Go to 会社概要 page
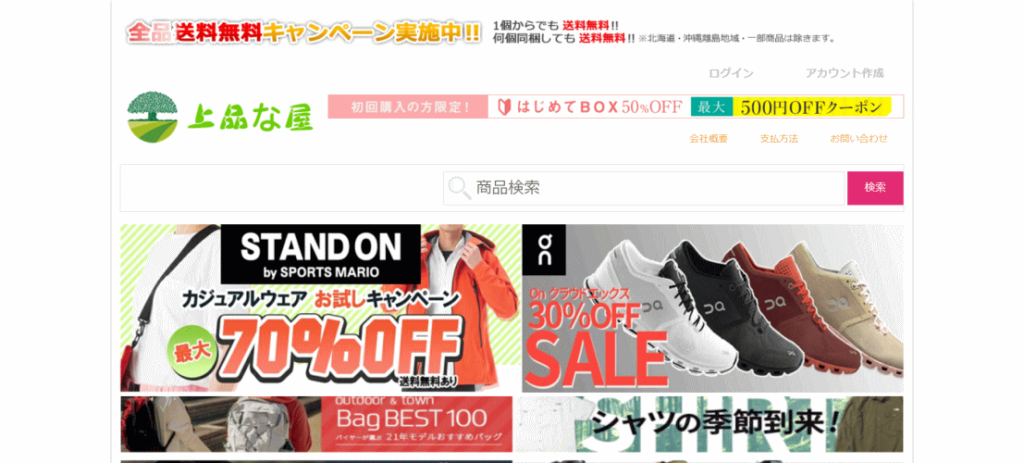 [709, 138]
